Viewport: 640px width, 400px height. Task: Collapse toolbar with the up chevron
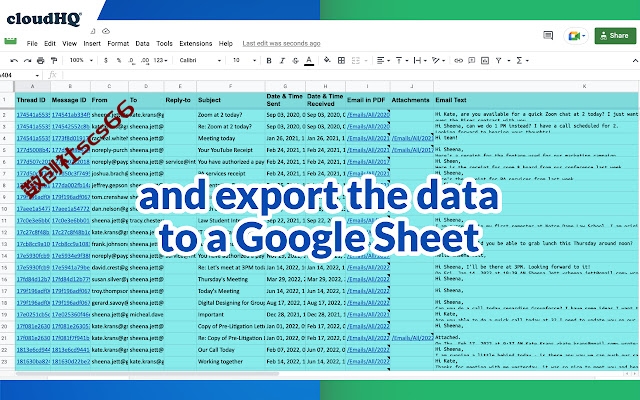(635, 60)
